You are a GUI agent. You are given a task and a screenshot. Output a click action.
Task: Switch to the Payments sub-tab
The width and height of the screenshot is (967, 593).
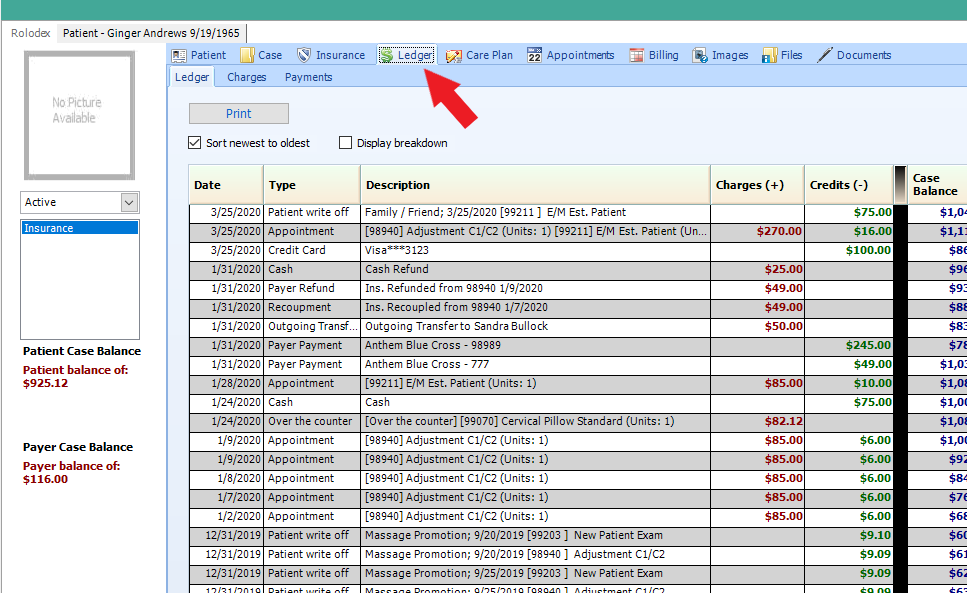pyautogui.click(x=308, y=76)
